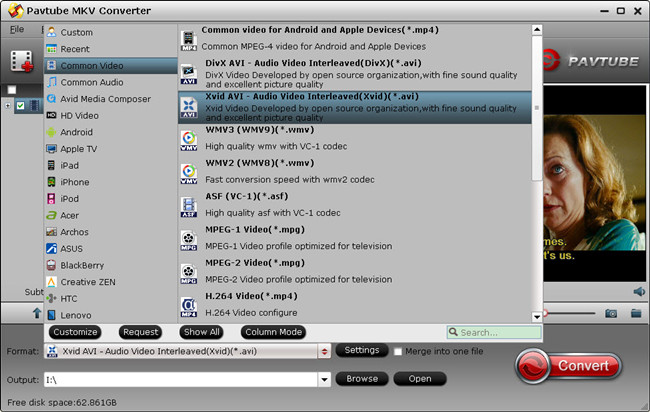Image resolution: width=650 pixels, height=412 pixels.
Task: Click the speaker volume icon
Action: pos(639,291)
